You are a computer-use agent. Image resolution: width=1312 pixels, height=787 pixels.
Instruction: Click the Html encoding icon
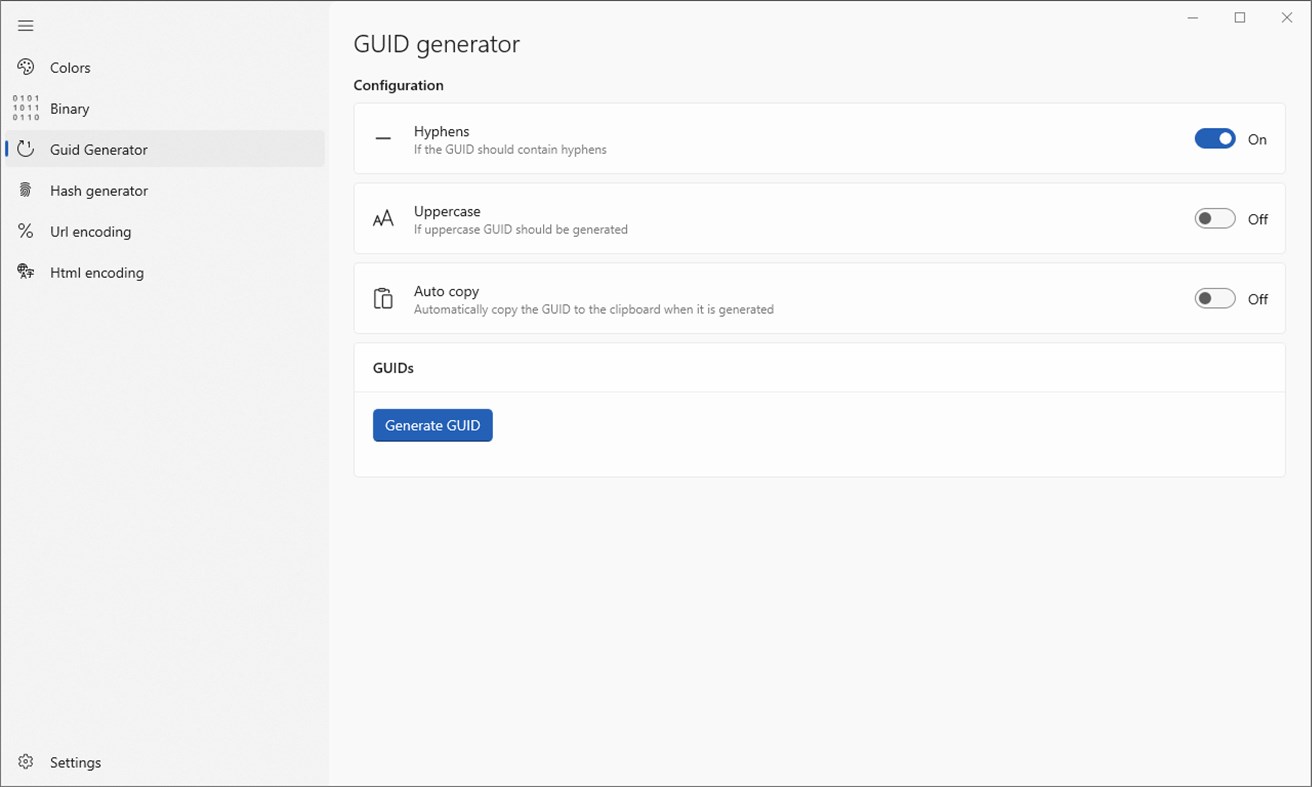[26, 272]
